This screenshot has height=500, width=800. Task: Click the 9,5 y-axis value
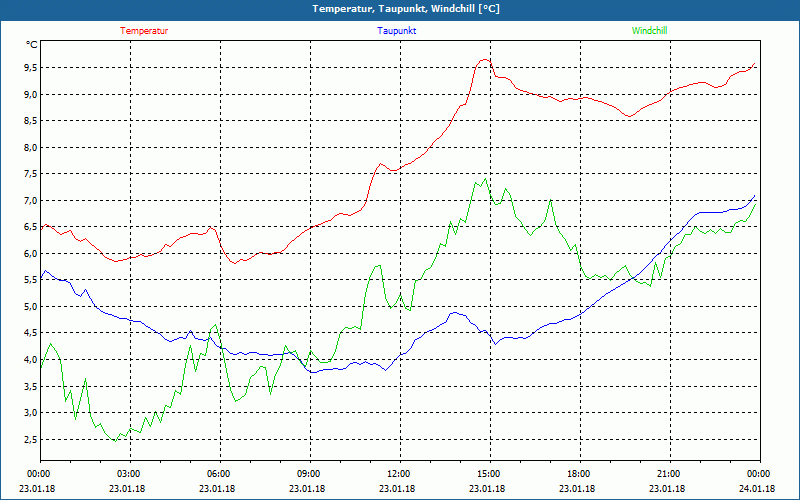(x=31, y=68)
